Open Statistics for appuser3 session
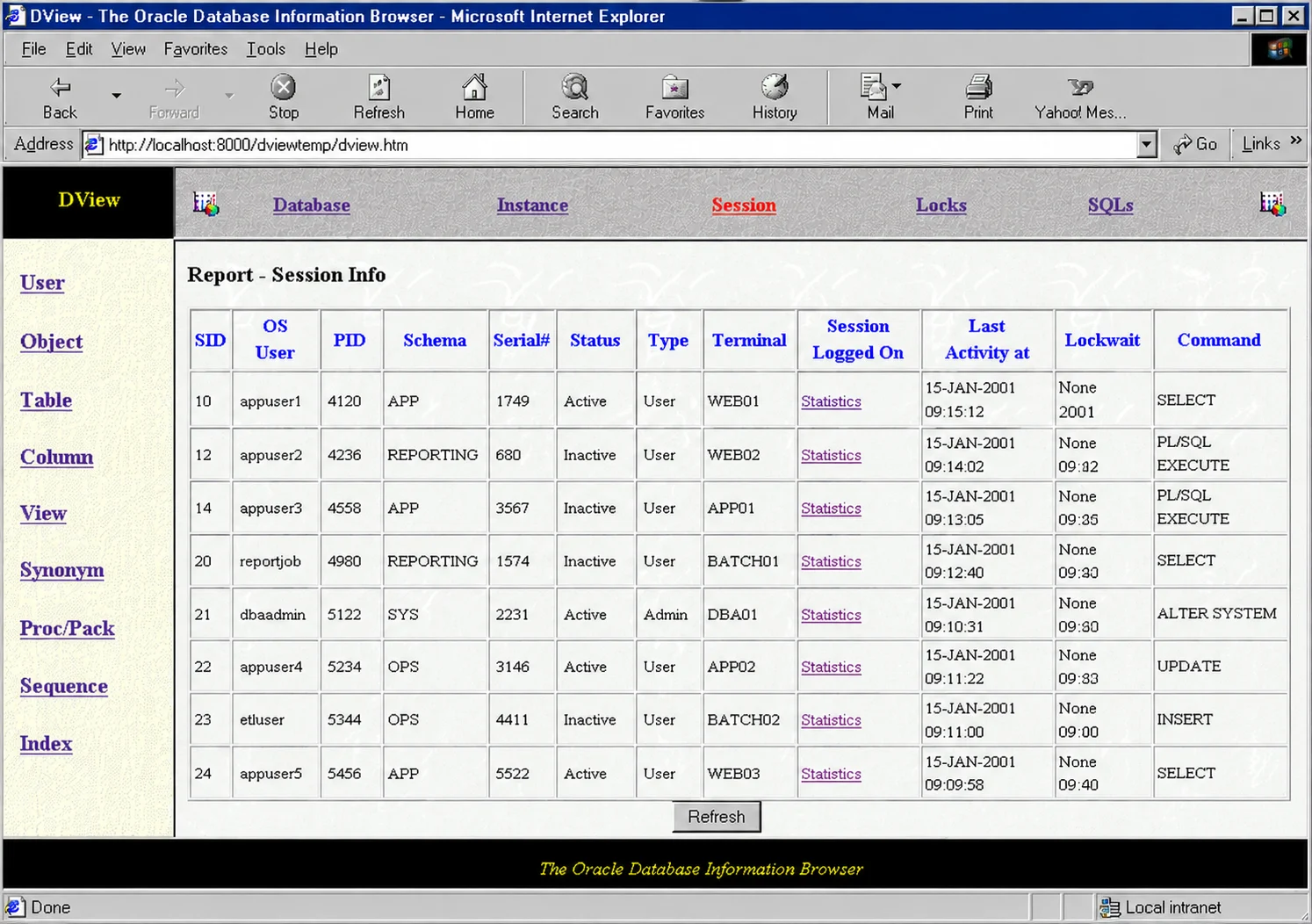1312x924 pixels. 831,509
